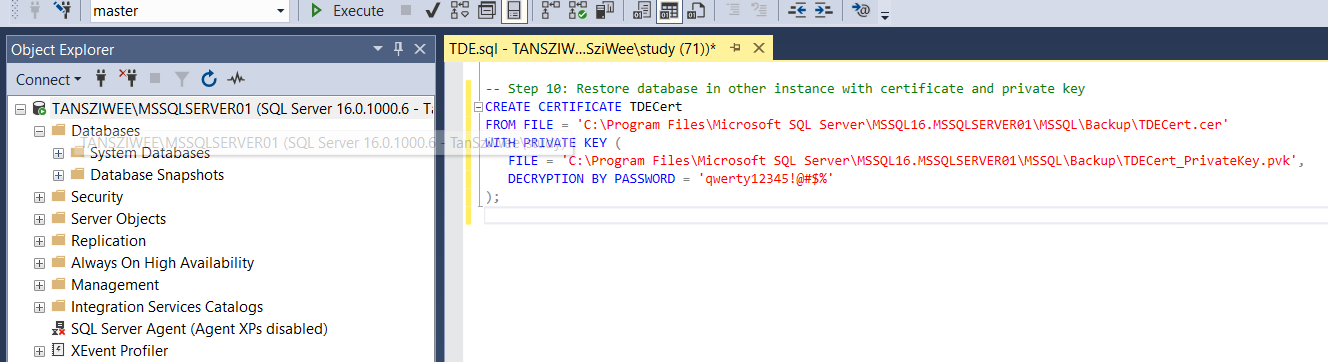Open the Connect dropdown in Object Explorer

tap(48, 79)
